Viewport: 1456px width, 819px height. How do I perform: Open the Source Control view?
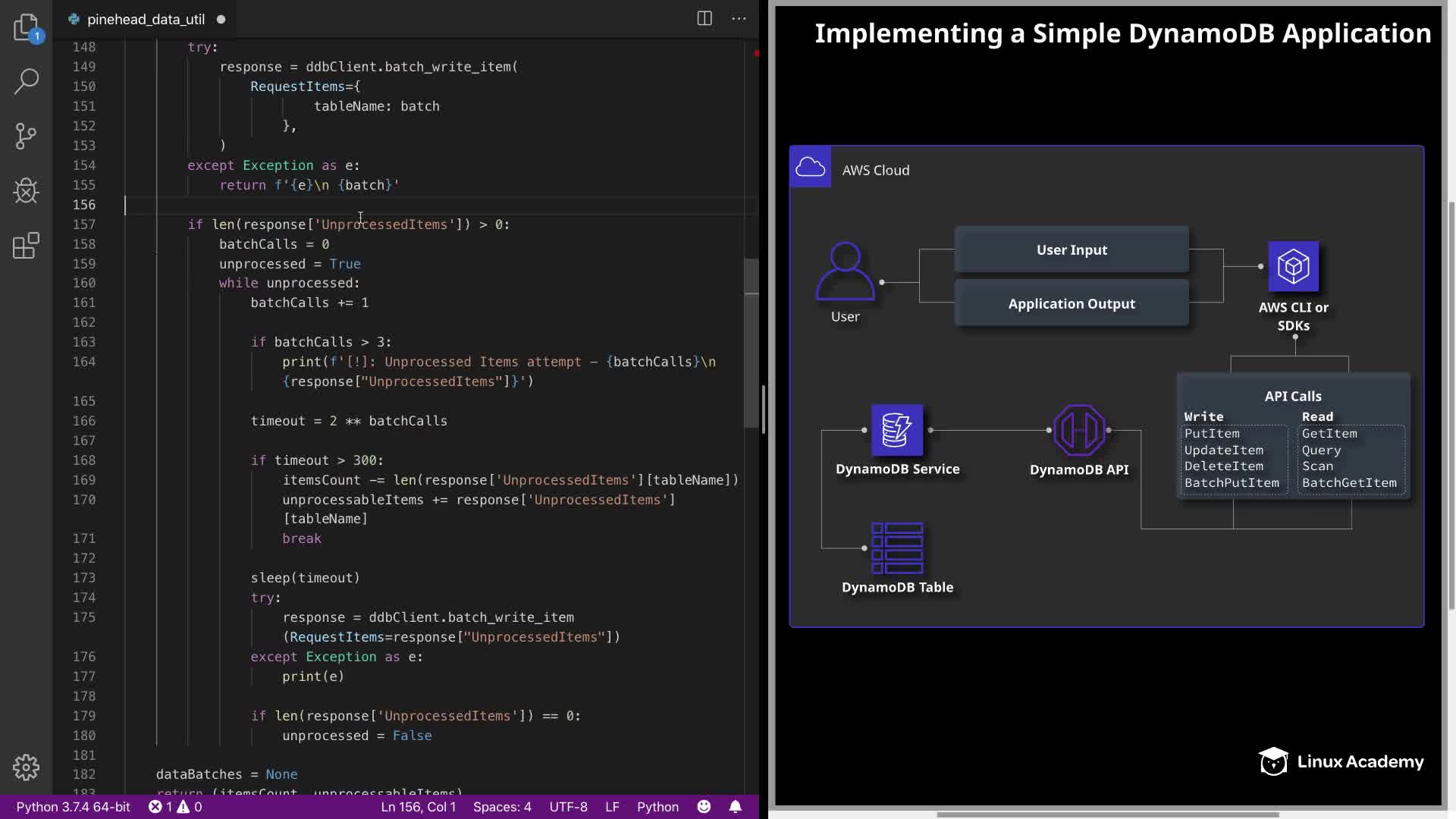[26, 136]
